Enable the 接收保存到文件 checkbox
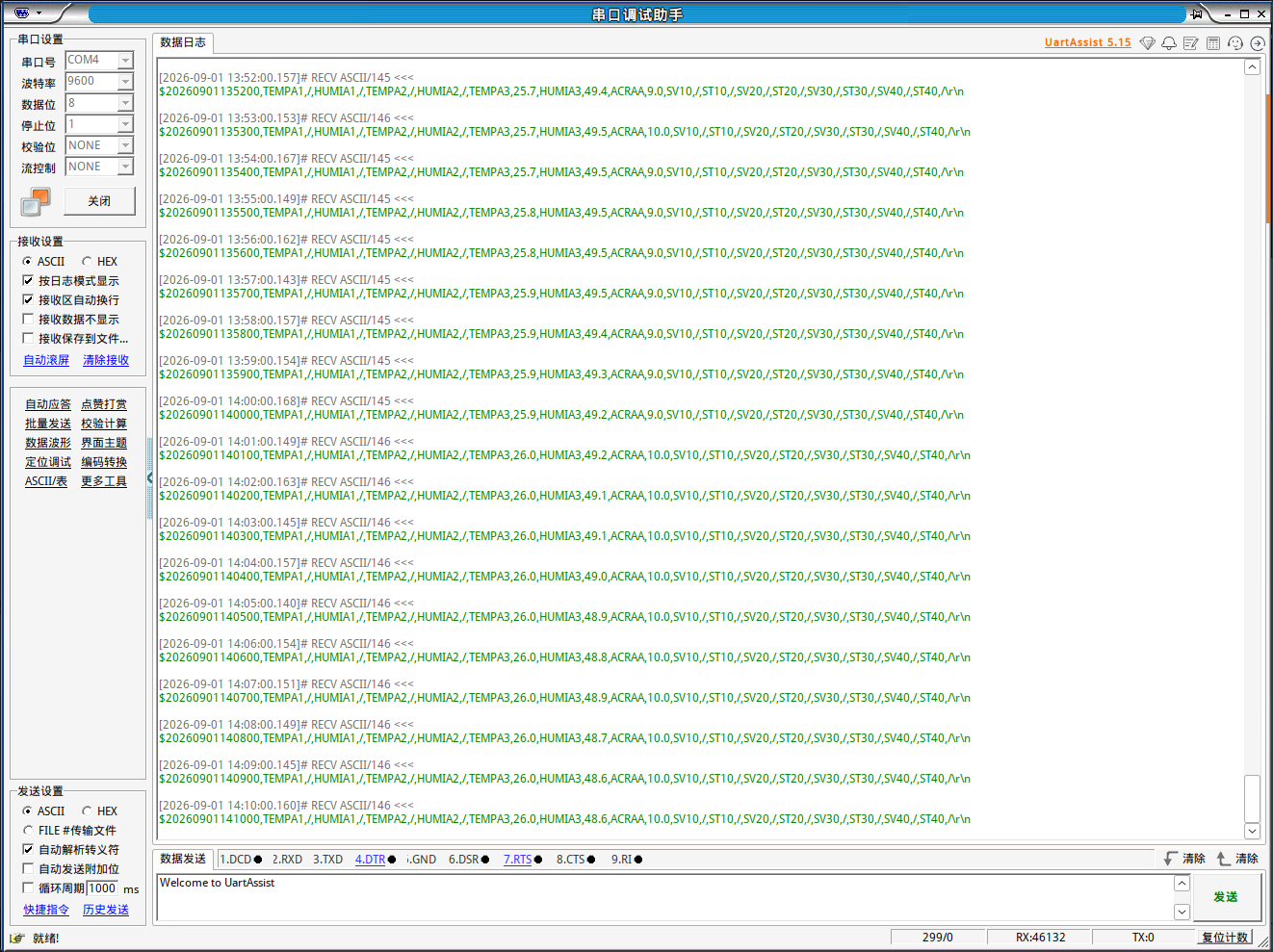This screenshot has width=1273, height=952. point(28,339)
